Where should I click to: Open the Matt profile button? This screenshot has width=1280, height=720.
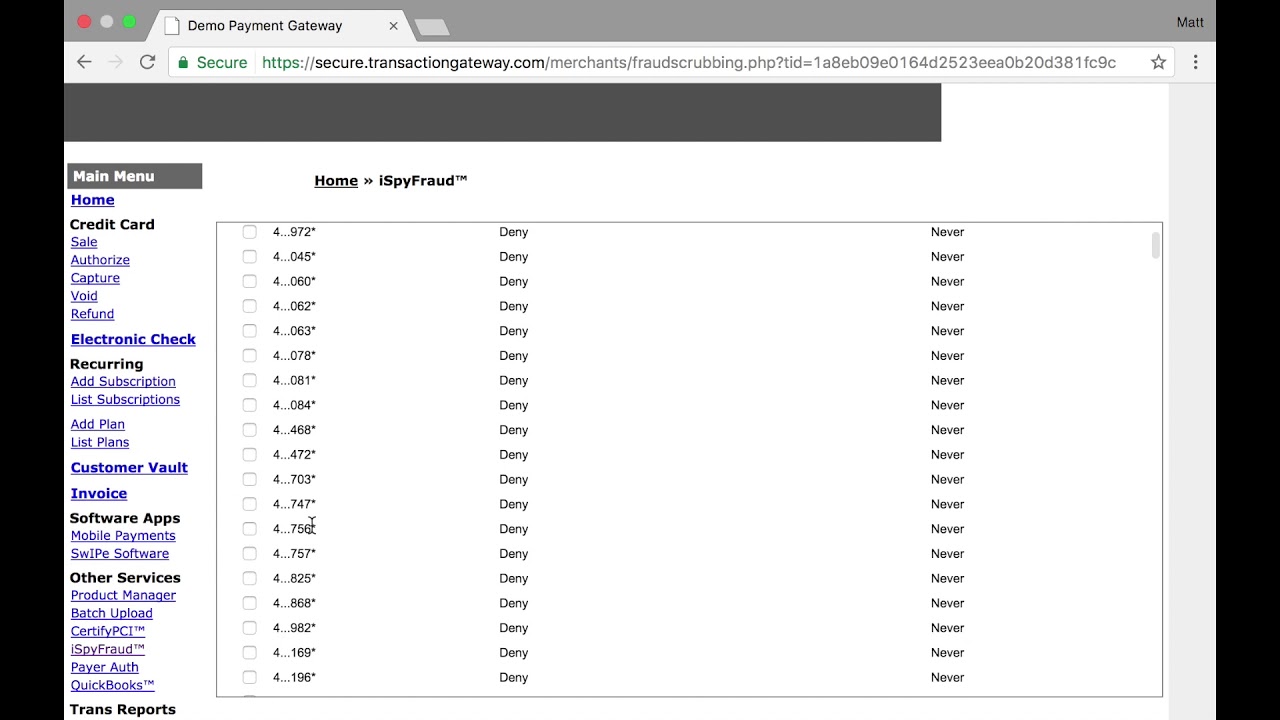click(1190, 22)
